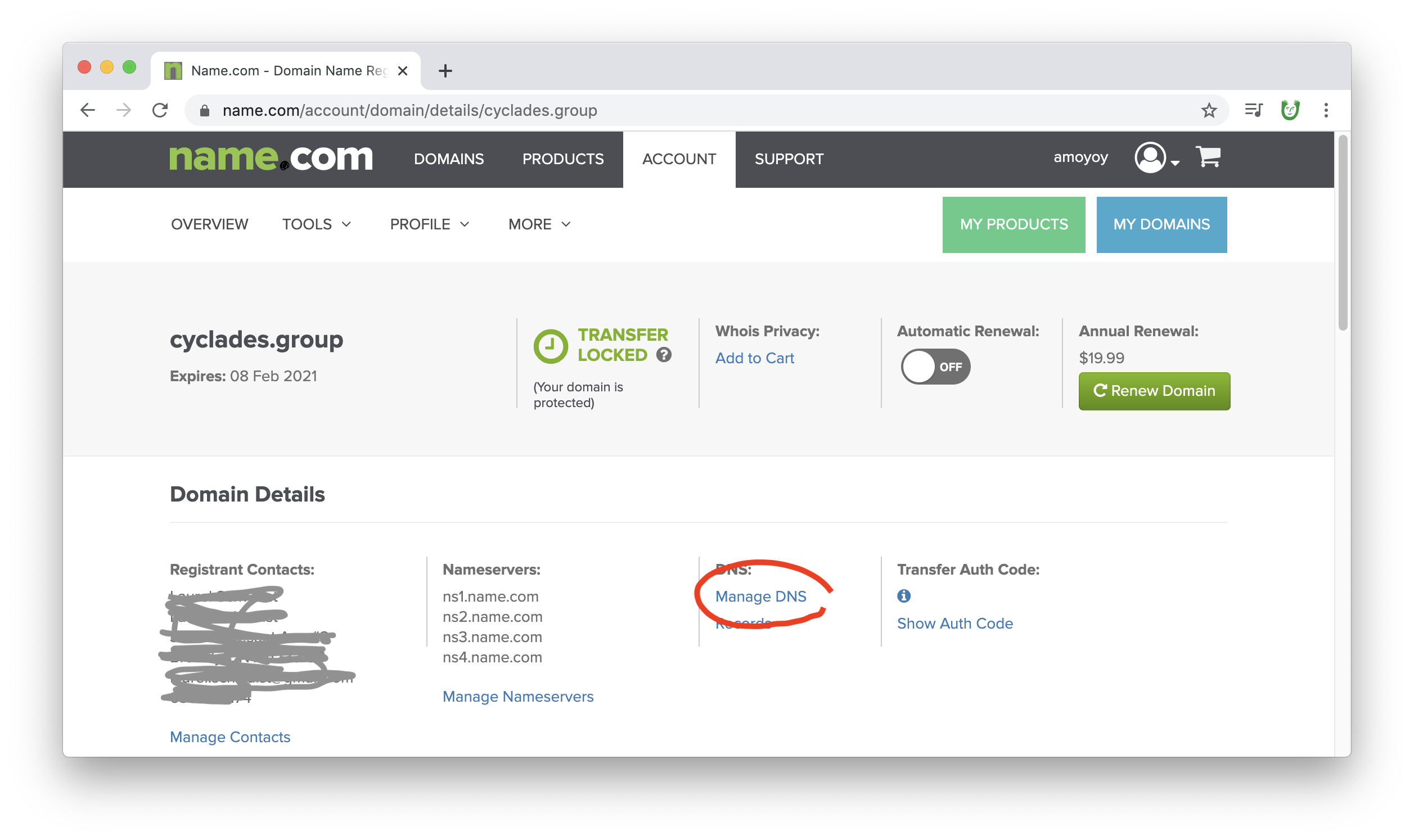
Task: Open the SUPPORT navigation tab
Action: point(789,159)
